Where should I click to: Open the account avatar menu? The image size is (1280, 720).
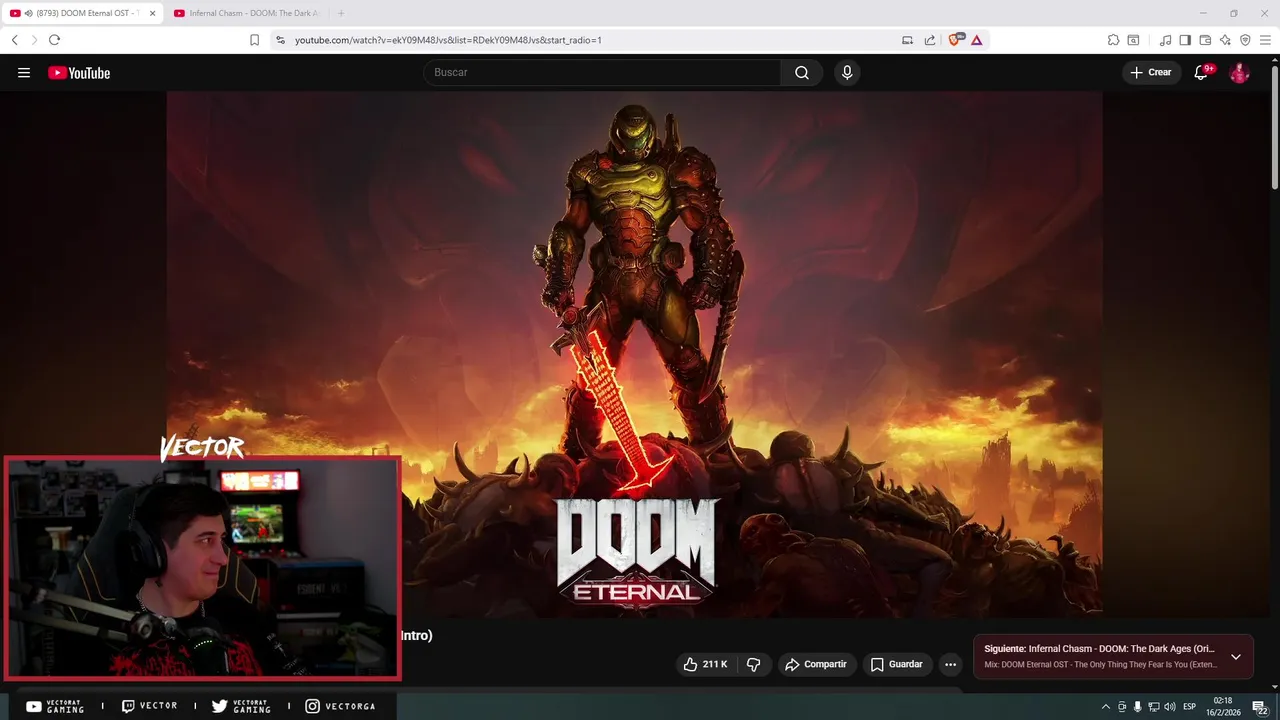click(1239, 72)
